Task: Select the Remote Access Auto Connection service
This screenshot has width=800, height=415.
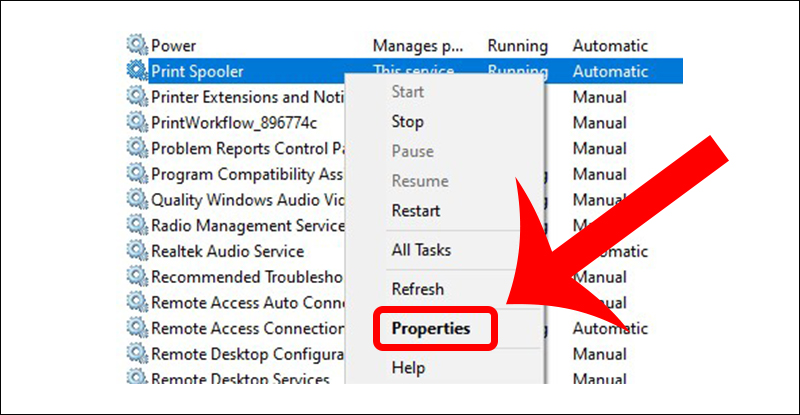Action: pyautogui.click(x=247, y=302)
